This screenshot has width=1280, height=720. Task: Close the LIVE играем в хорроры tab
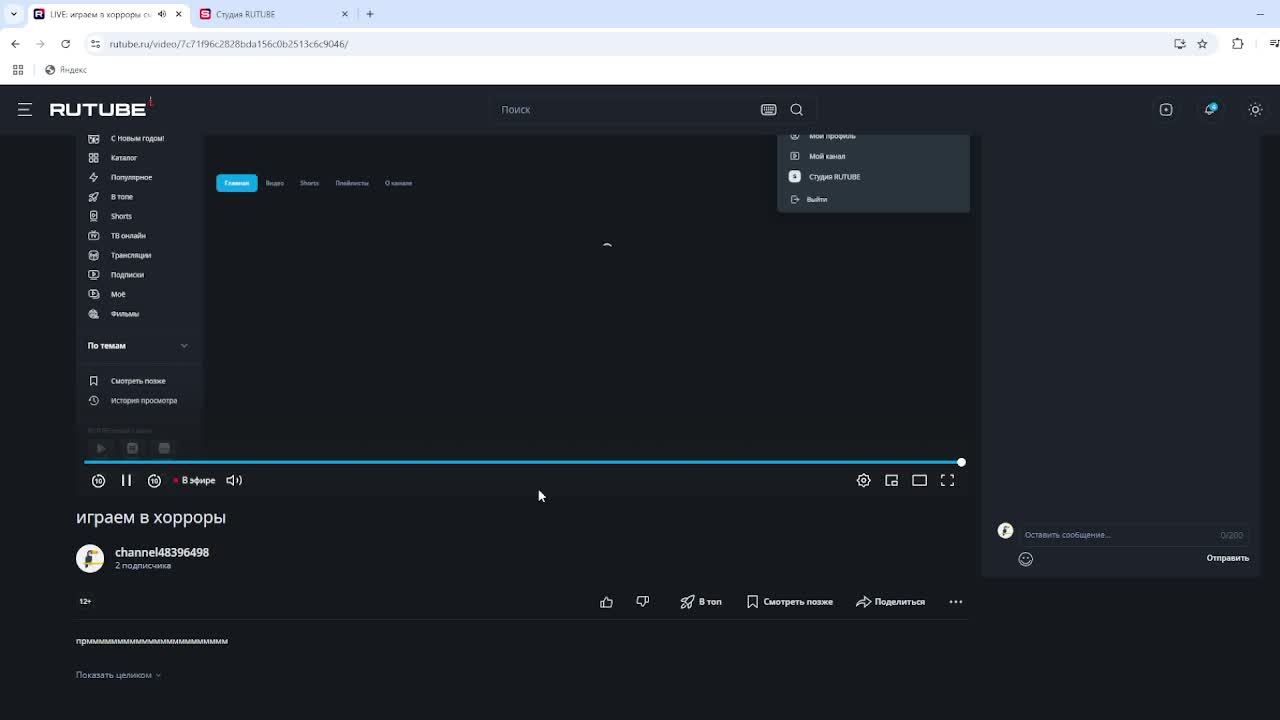(179, 14)
